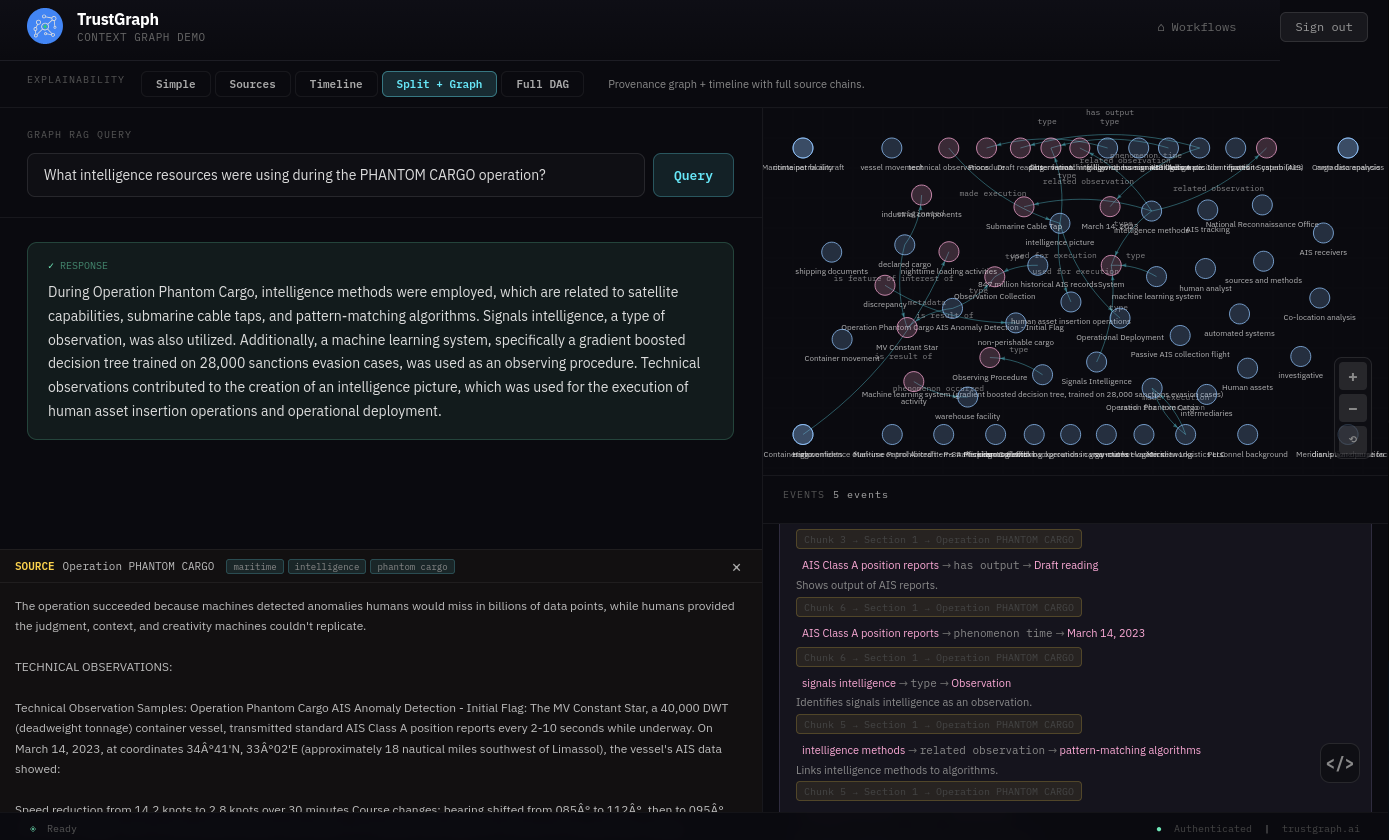Select the Split + Graph tab
The height and width of the screenshot is (840, 1389).
439,84
